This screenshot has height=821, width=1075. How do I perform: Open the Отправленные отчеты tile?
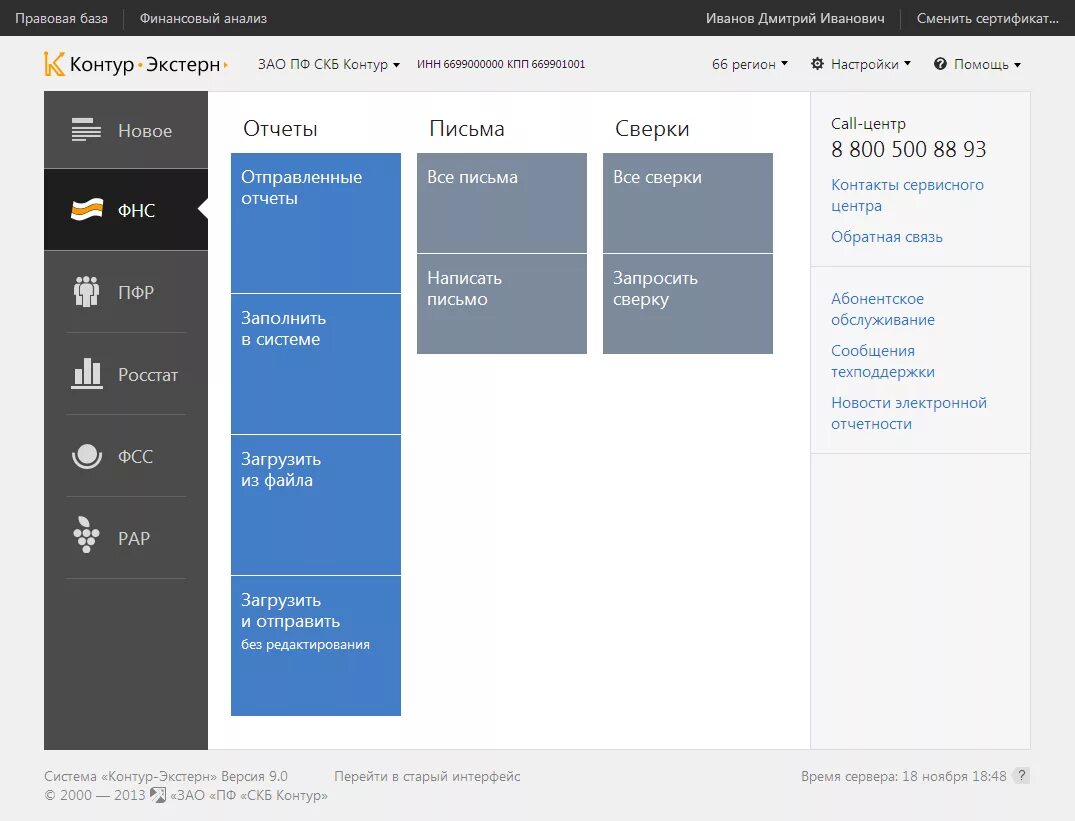[315, 223]
